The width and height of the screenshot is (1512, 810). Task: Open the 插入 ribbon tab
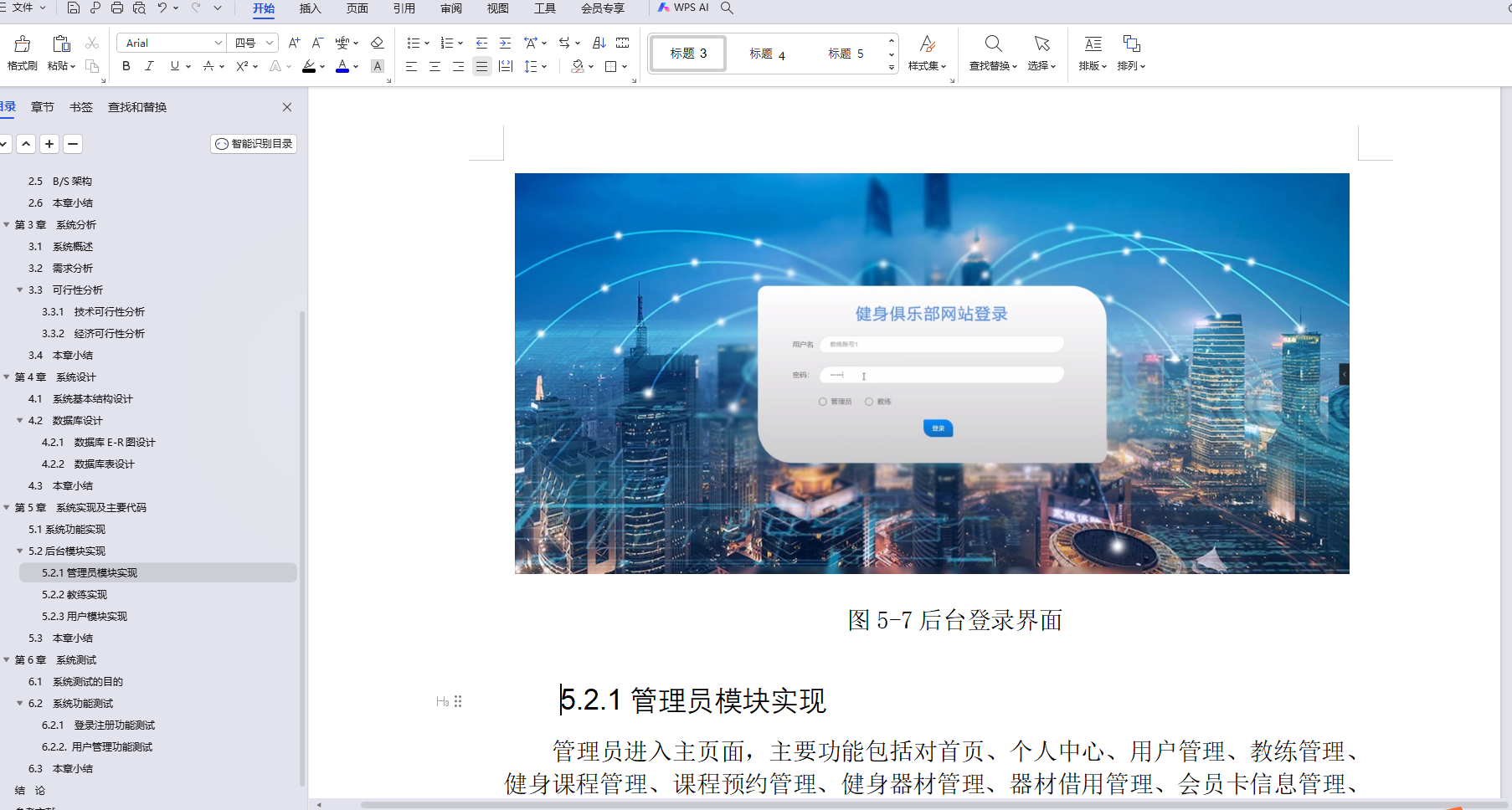[310, 8]
